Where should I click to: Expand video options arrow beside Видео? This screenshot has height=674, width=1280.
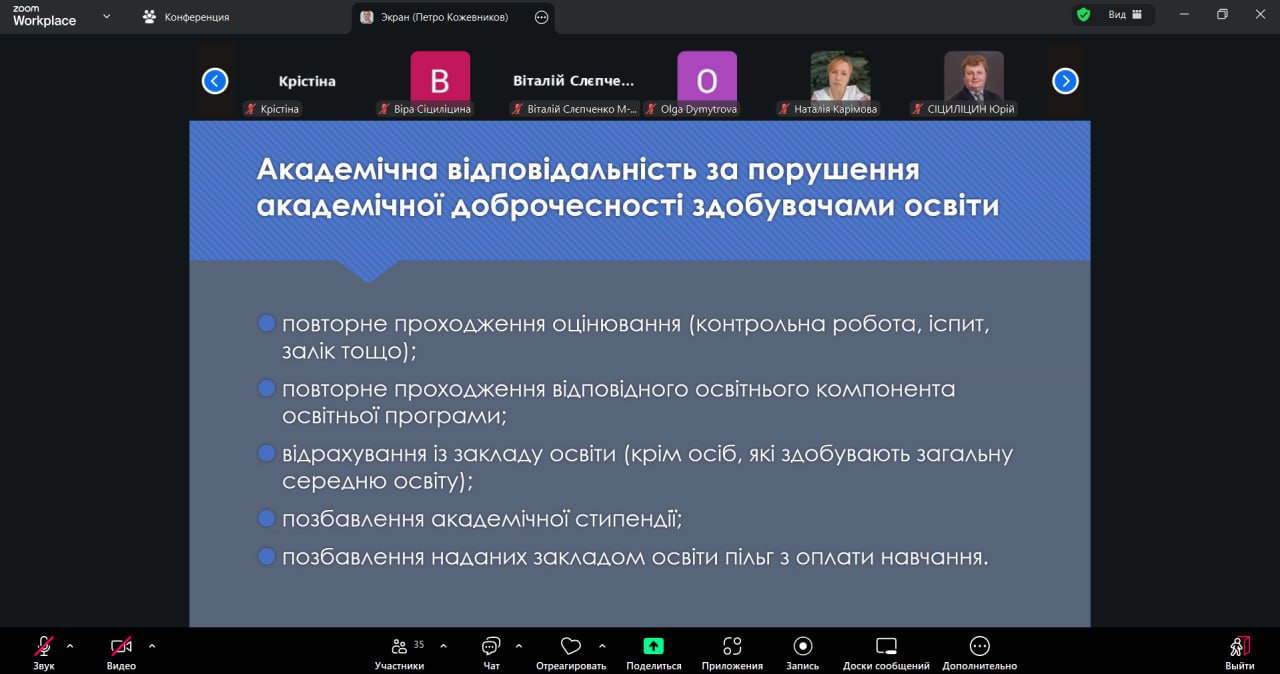(152, 645)
